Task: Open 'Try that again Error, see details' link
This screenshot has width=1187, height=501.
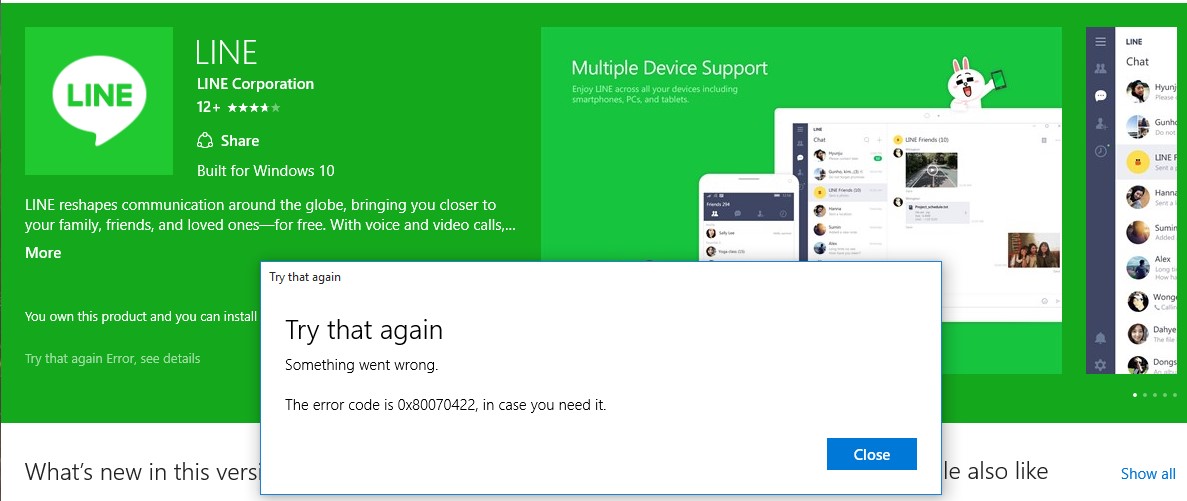Action: click(113, 358)
